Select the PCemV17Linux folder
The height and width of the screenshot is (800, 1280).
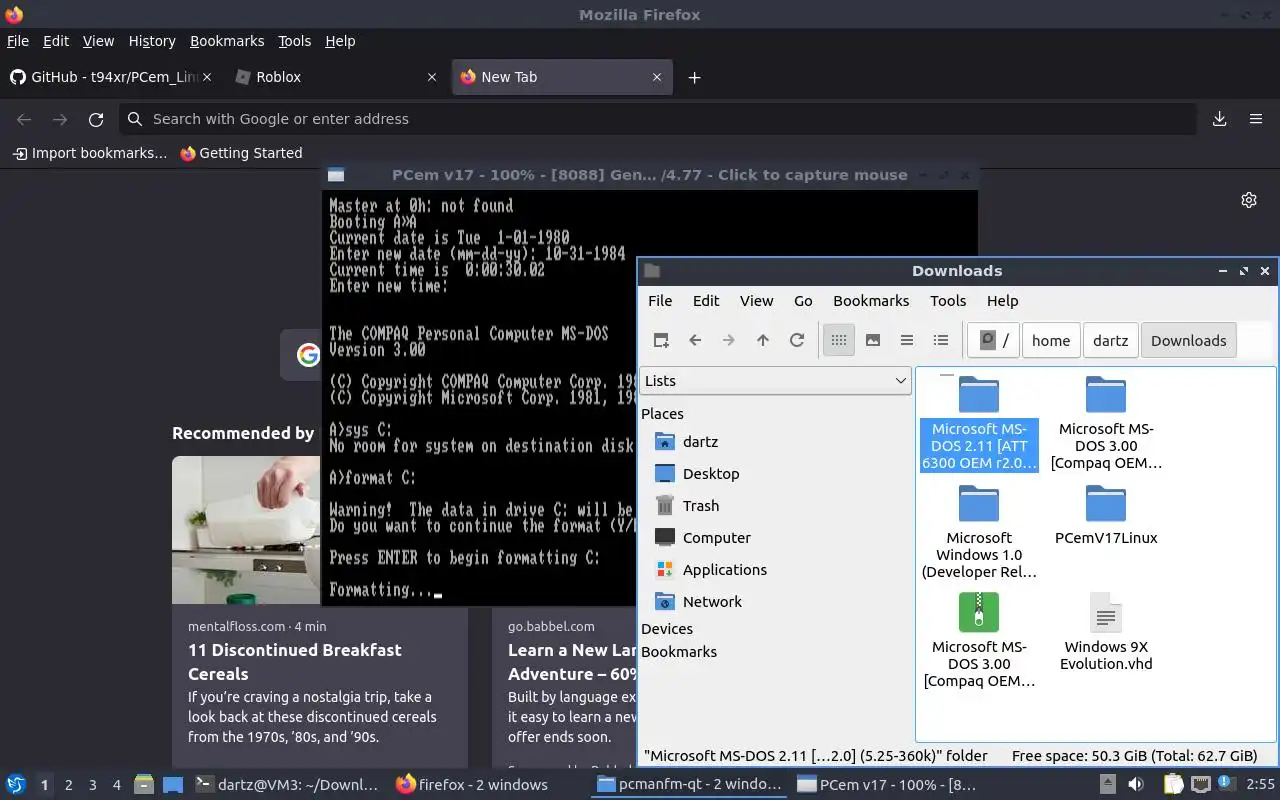click(x=1106, y=515)
